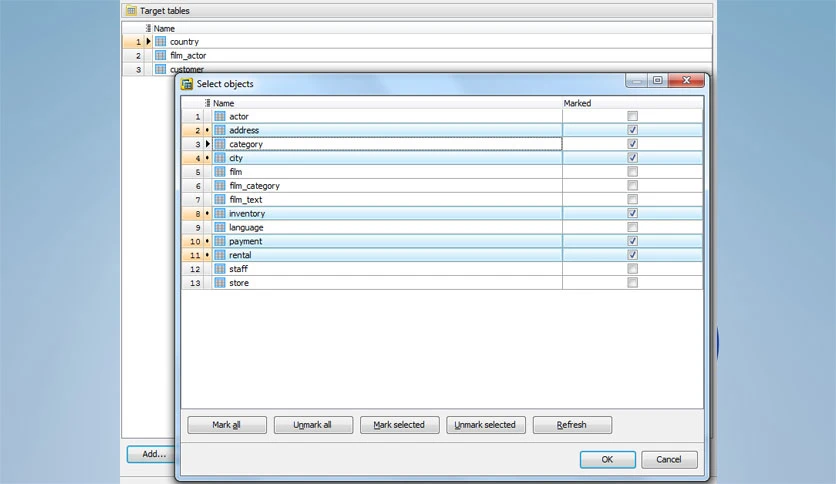
Task: Click Name column header in Target tables
Action: 432,28
